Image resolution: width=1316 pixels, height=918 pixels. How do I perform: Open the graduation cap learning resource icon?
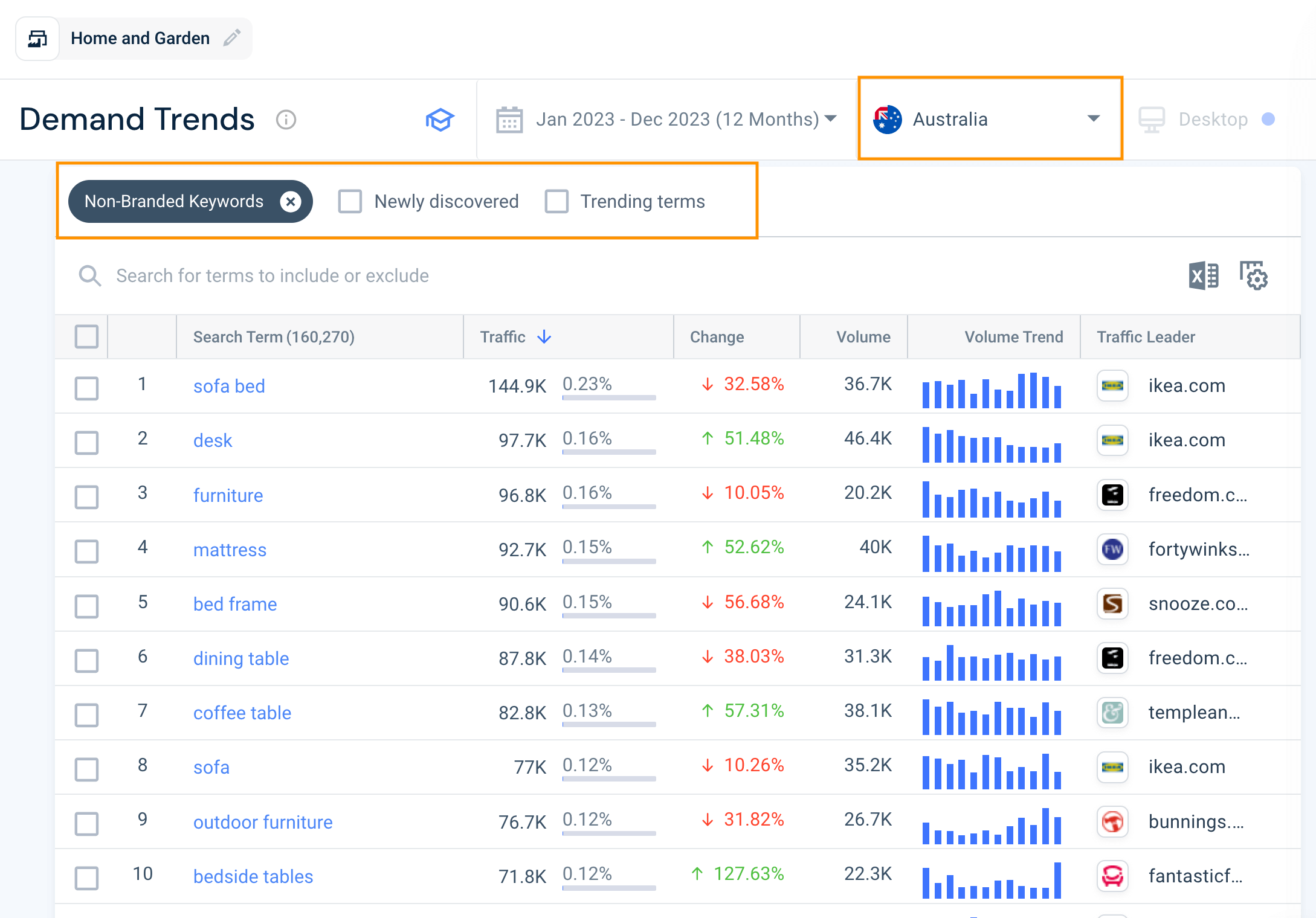[x=440, y=120]
